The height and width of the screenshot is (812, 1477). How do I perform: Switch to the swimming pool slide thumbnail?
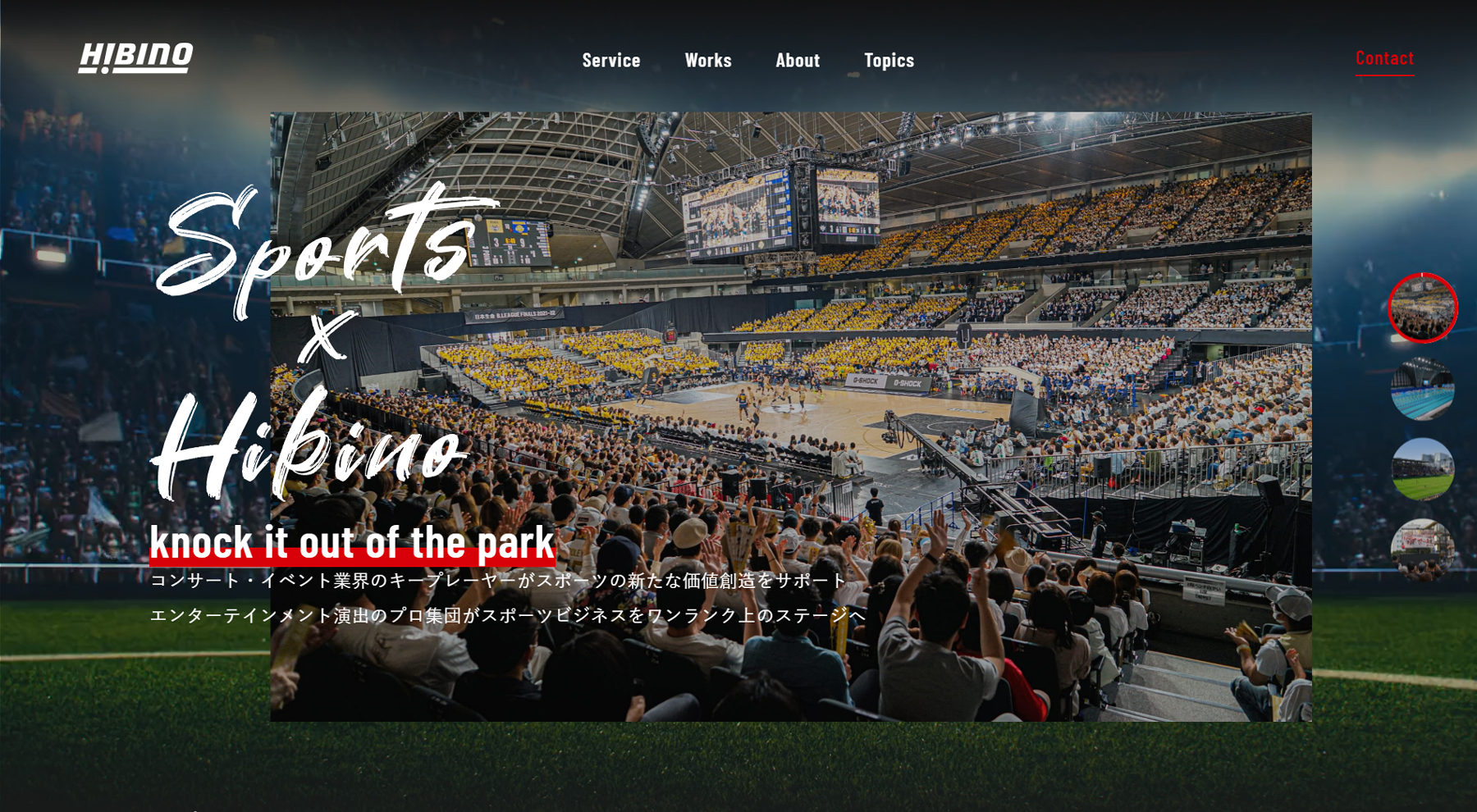(1423, 389)
